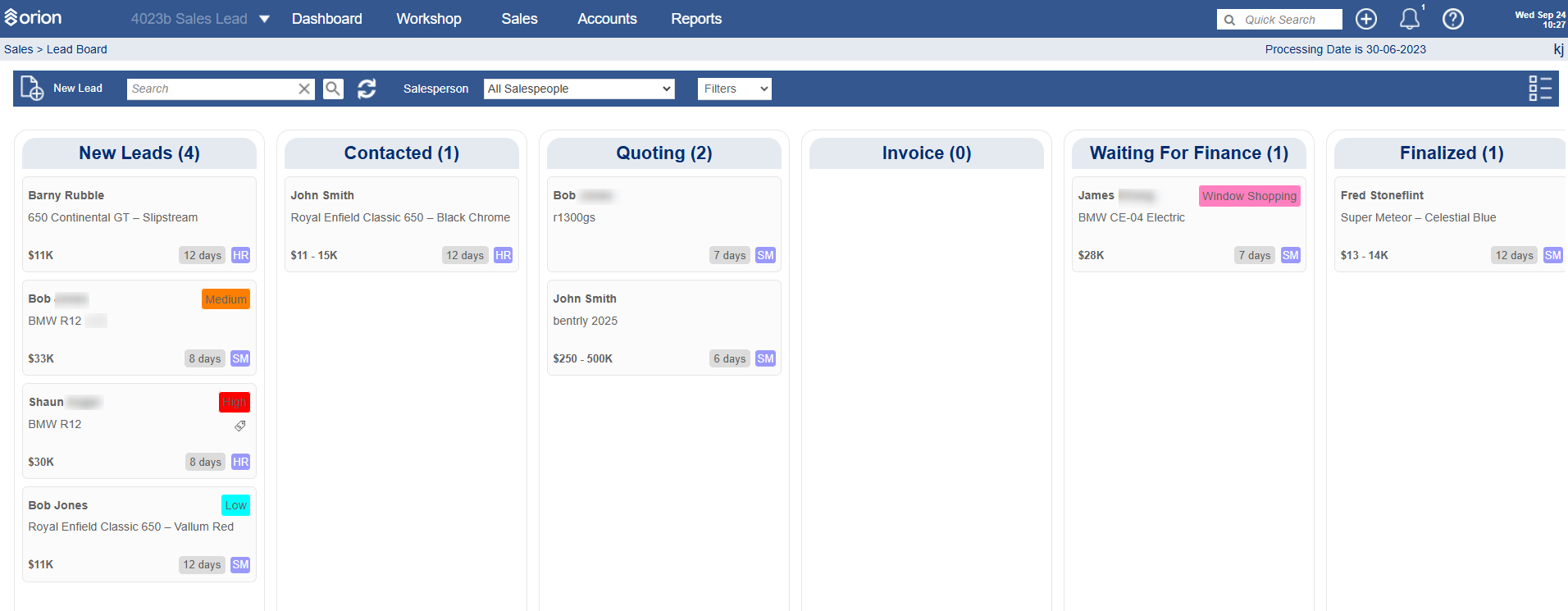
Task: Click the Sales breadcrumb link
Action: point(19,49)
